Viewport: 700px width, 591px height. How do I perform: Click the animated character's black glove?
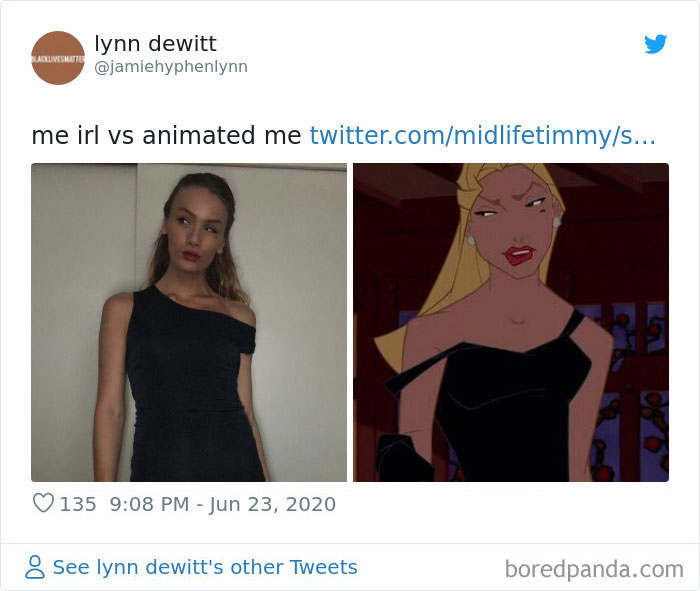tap(404, 458)
